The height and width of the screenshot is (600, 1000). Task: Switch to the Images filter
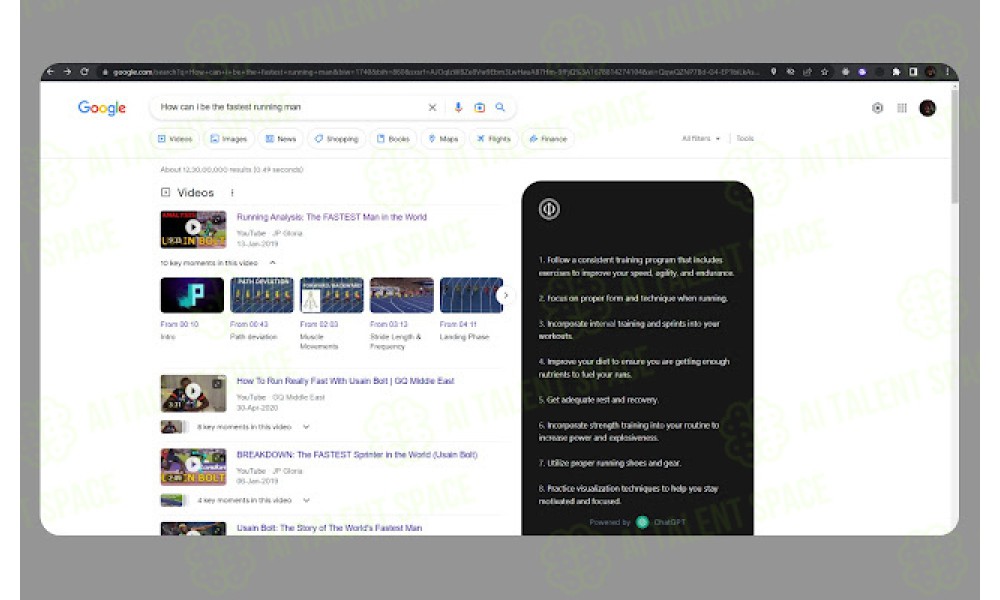pos(229,138)
